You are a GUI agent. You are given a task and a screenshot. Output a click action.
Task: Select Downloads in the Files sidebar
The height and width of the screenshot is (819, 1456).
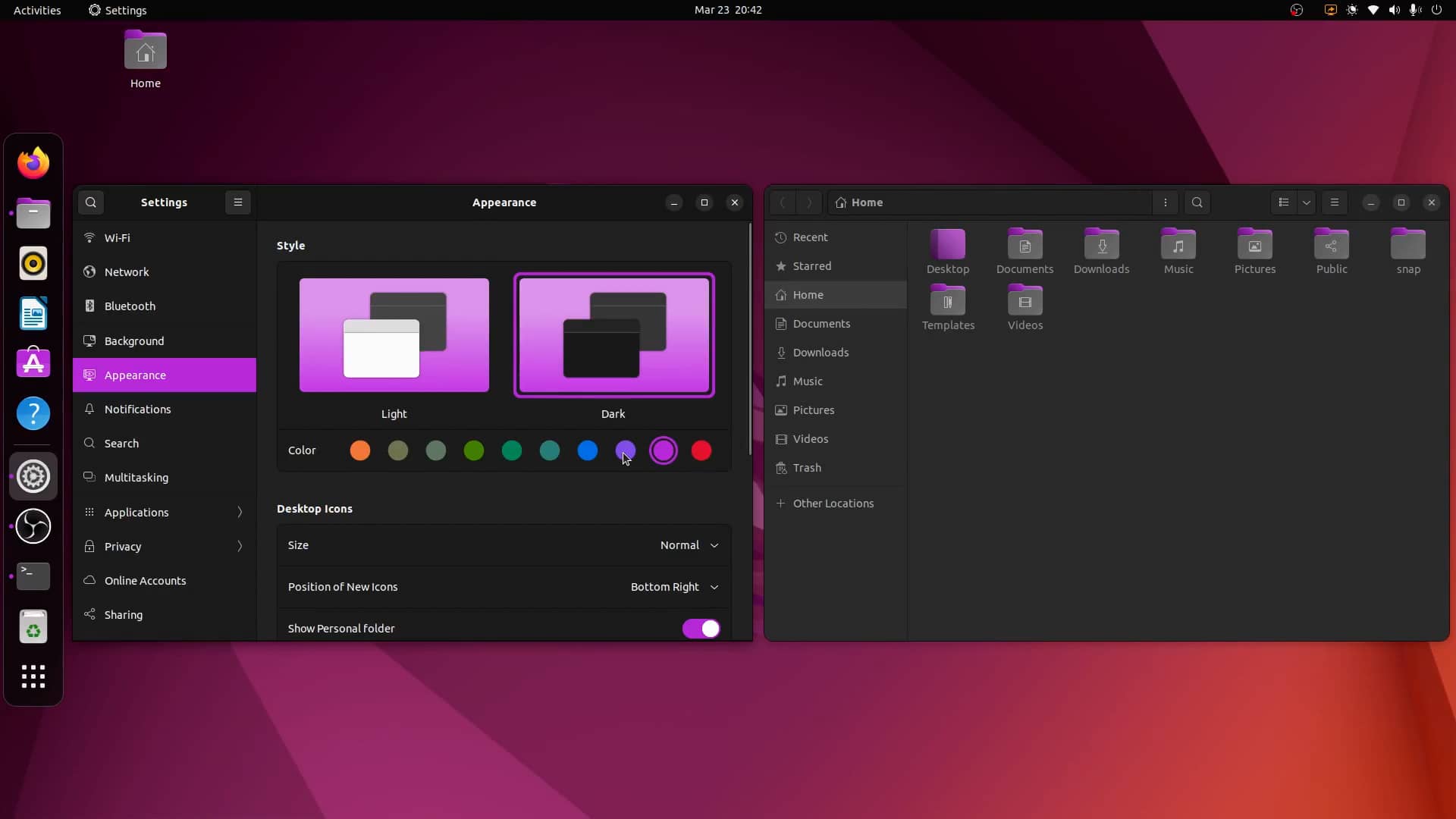819,352
